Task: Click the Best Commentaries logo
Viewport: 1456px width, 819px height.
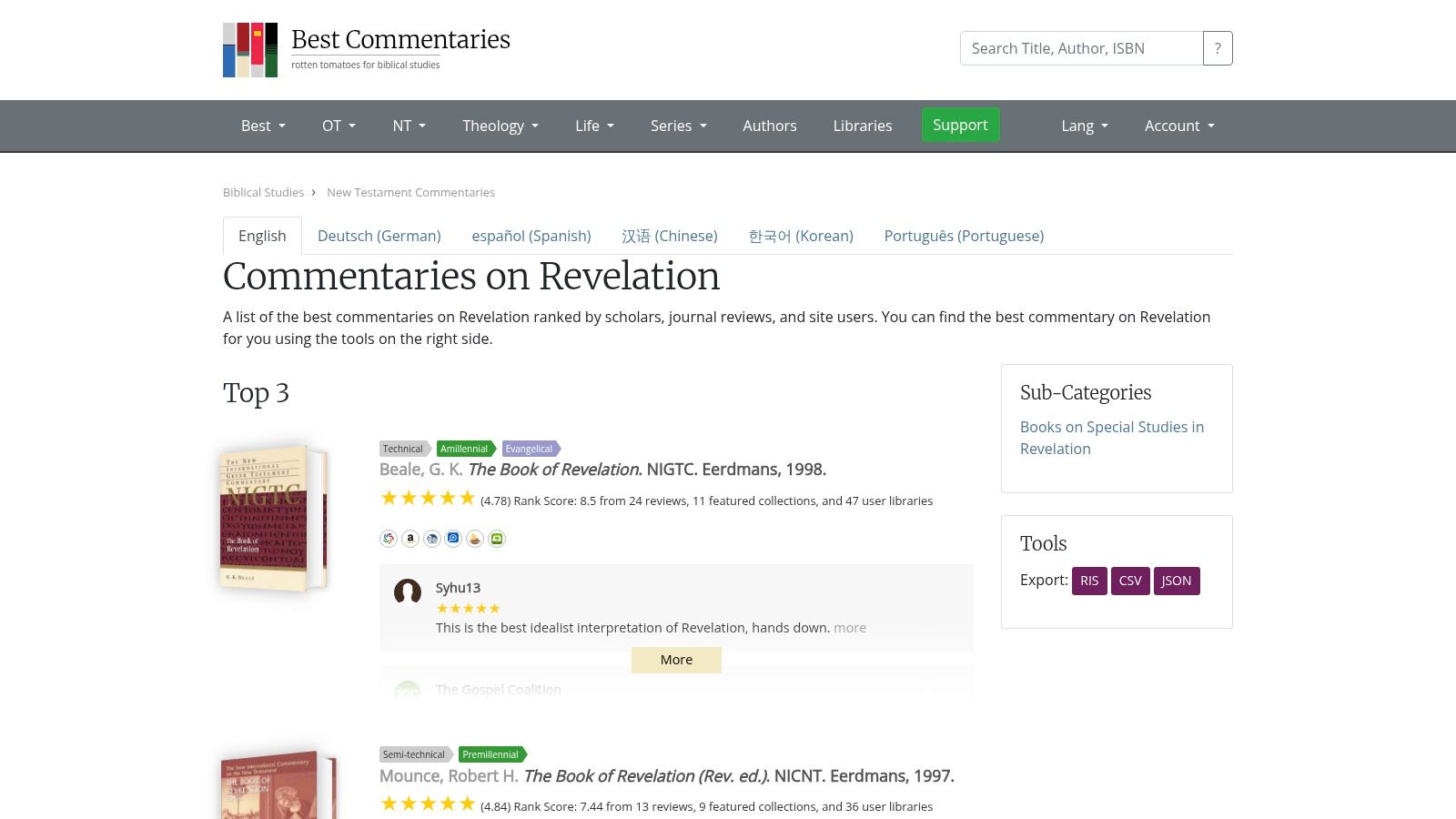Action: (250, 49)
